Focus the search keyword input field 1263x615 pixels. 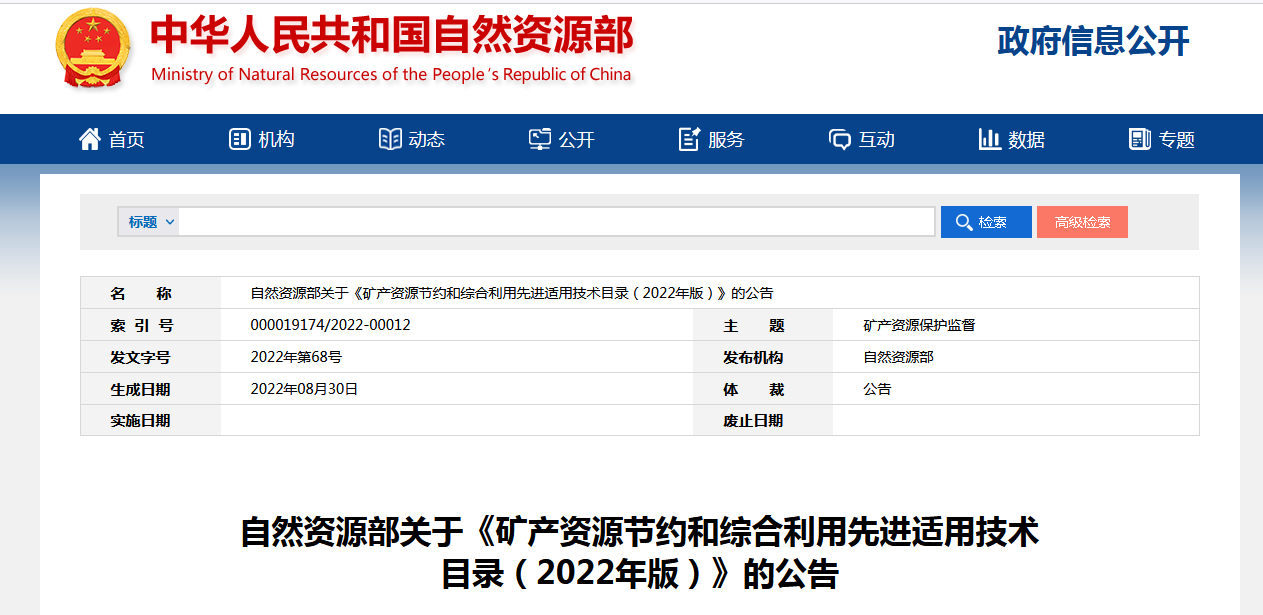556,222
